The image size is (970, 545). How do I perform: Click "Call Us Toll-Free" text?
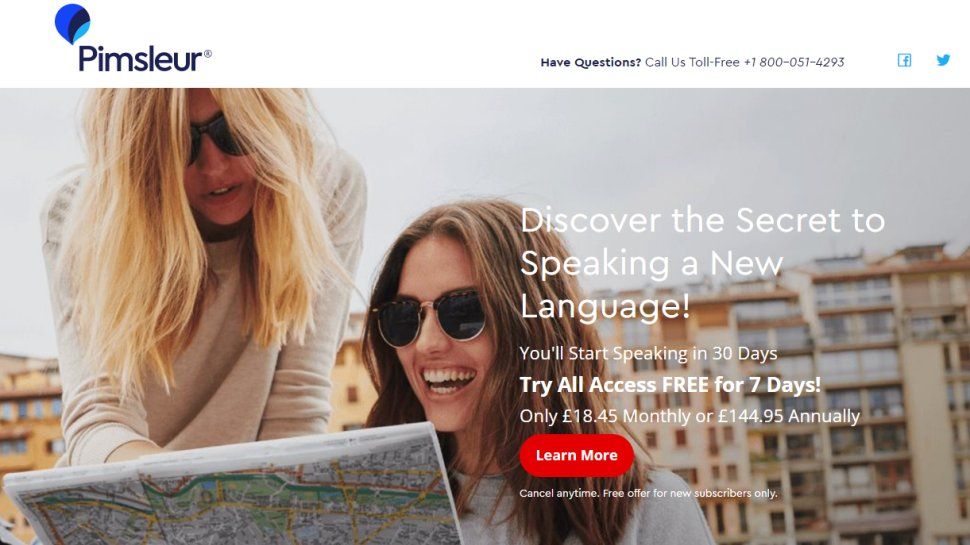coord(692,62)
